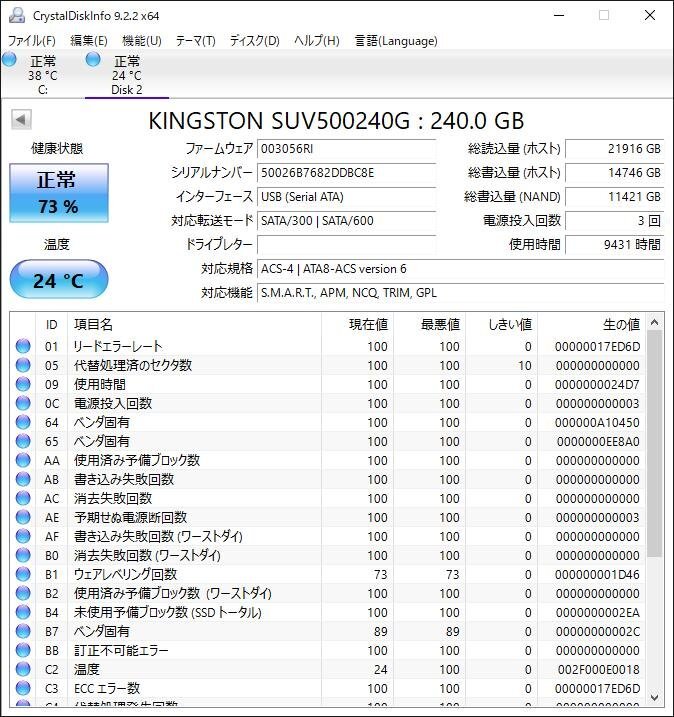Click status orb for attribute 05 代替処理済のセクタ数

pyautogui.click(x=23, y=365)
